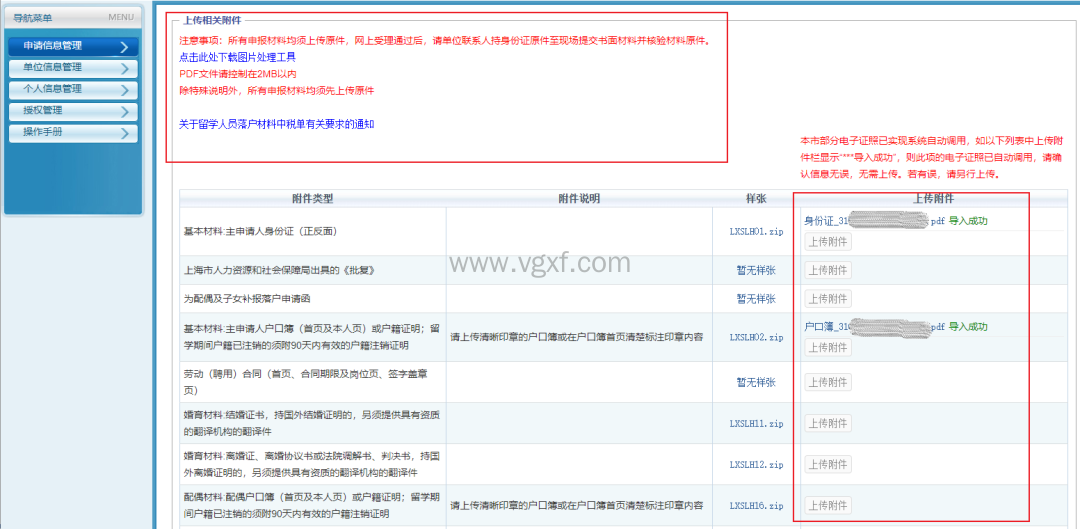Click 上传附件 for 为配偶及子女补报落户申请函
This screenshot has height=529, width=1080.
[x=828, y=298]
